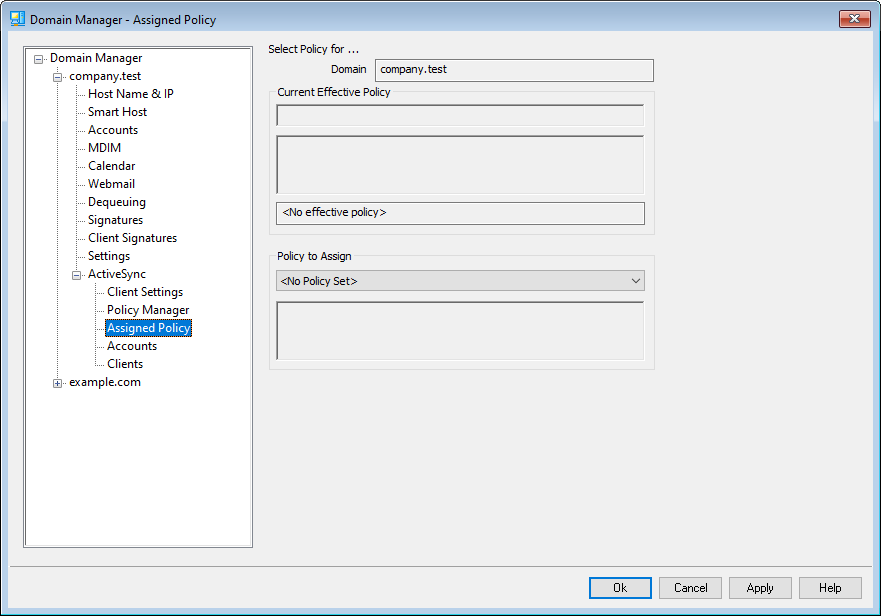Collapse the Domain Manager root node
The width and height of the screenshot is (881, 616).
point(39,59)
